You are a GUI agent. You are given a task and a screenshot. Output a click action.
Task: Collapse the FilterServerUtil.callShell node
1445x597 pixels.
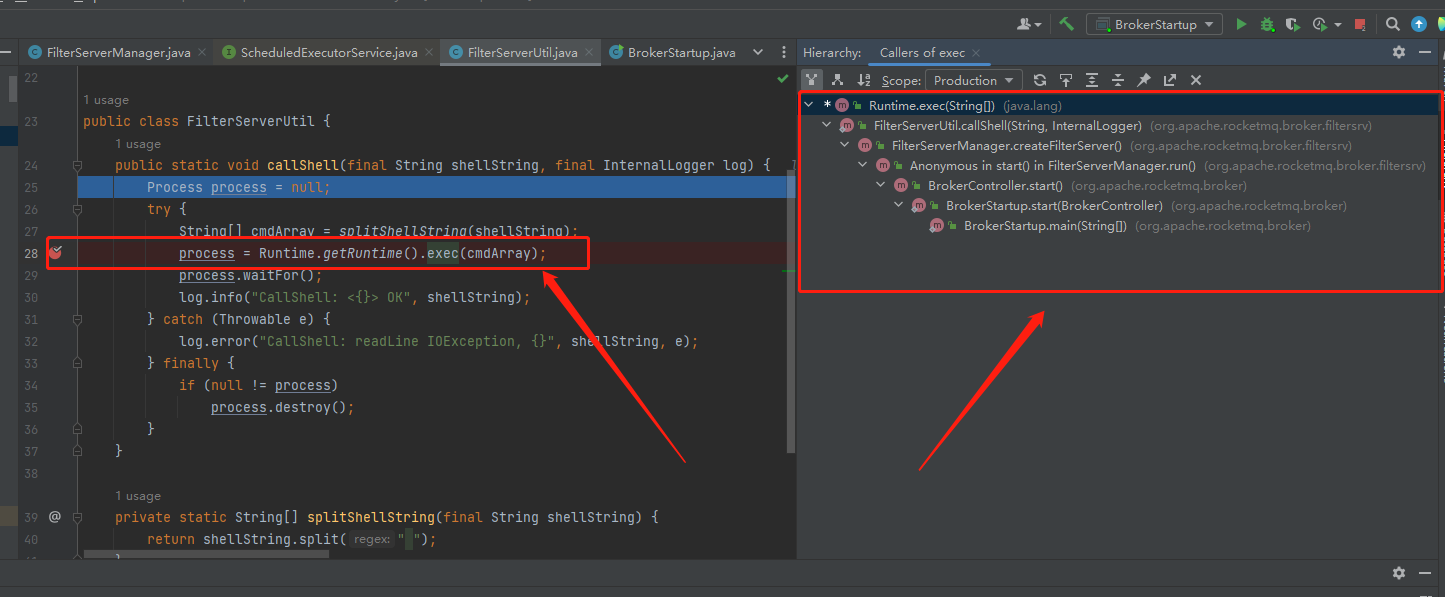pyautogui.click(x=826, y=125)
